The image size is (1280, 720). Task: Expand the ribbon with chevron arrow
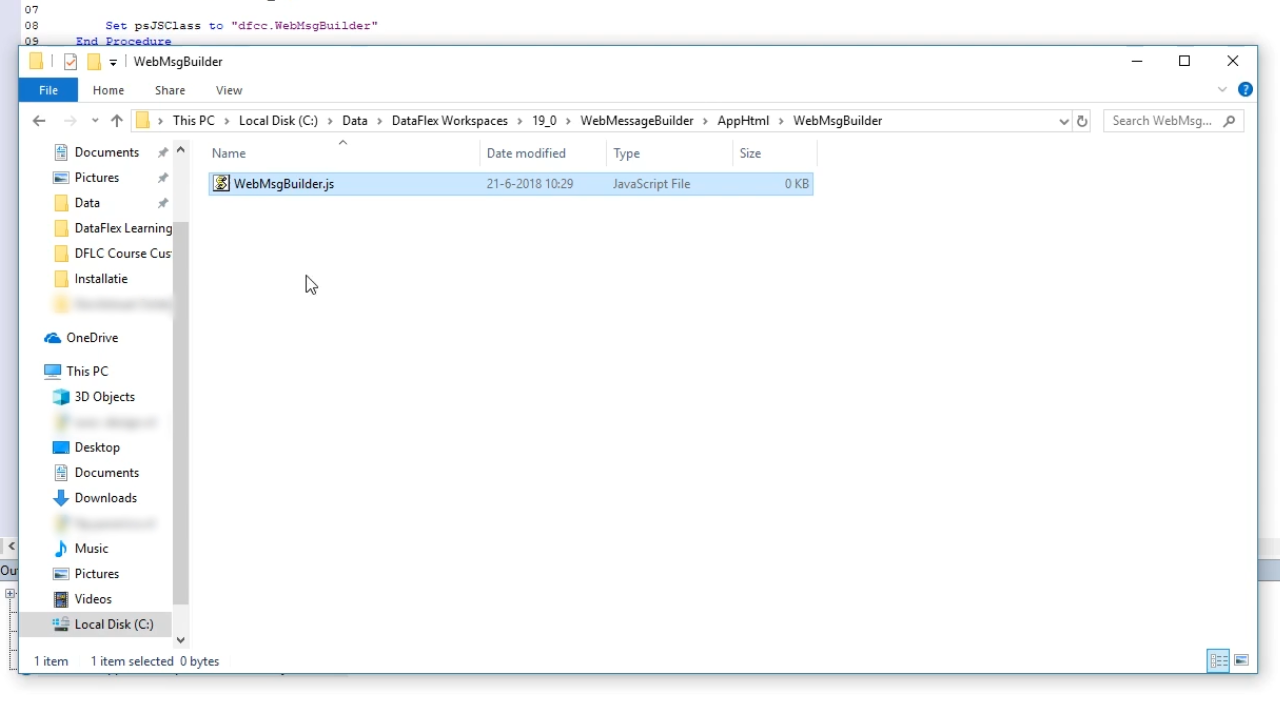click(x=1222, y=90)
